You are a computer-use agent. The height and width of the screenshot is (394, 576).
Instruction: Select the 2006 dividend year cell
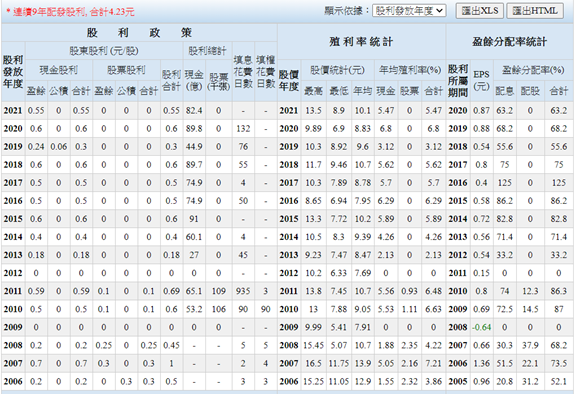point(13,381)
